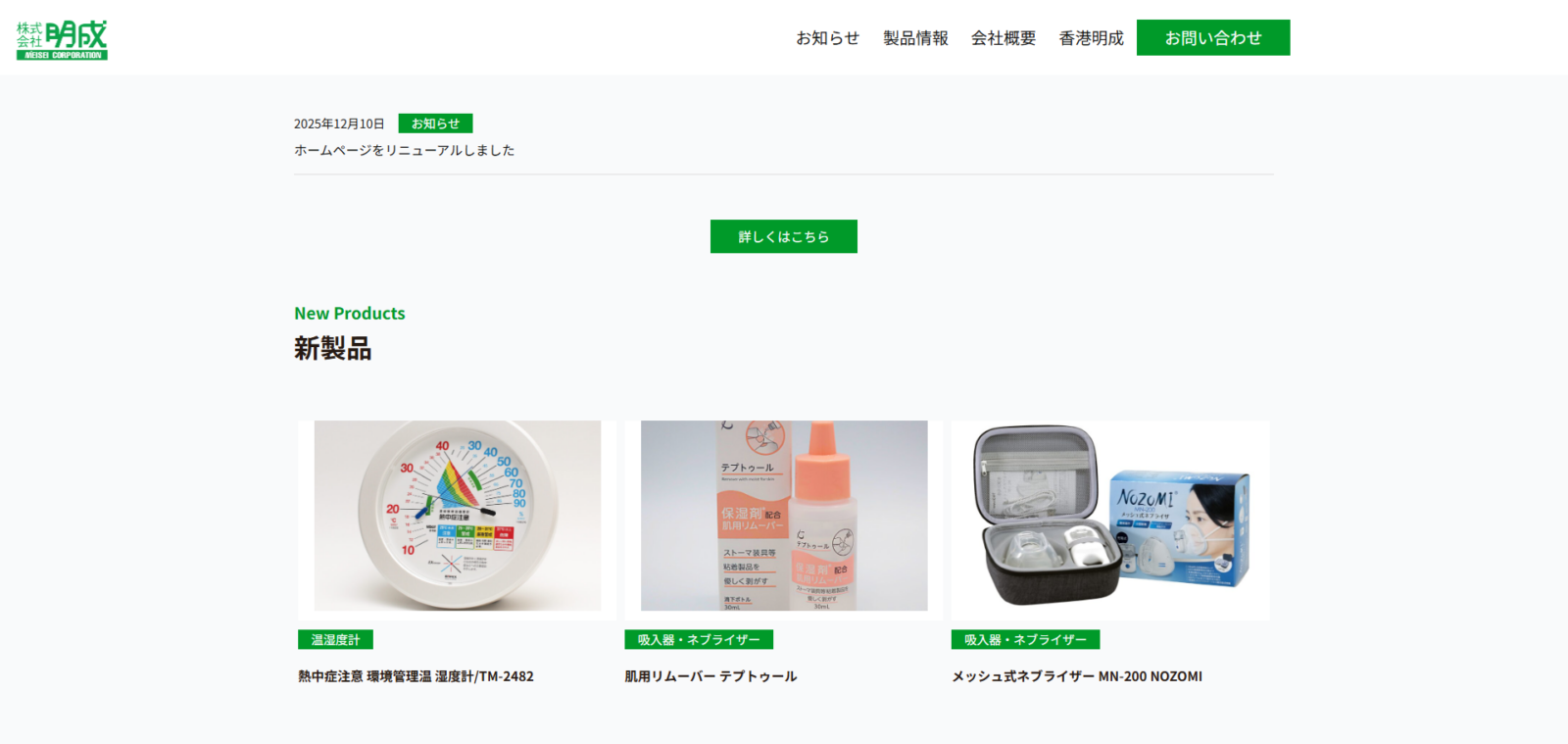
Task: Open the お知らせ menu item
Action: click(827, 38)
